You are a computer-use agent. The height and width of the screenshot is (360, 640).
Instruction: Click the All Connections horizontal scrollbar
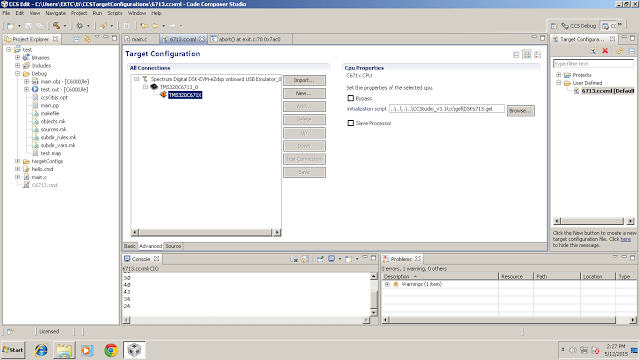click(x=206, y=232)
